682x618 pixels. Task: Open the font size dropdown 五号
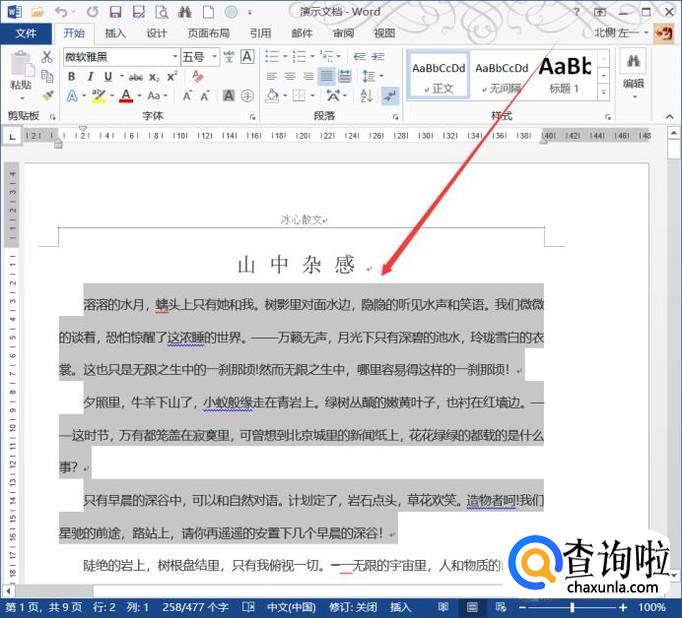(x=213, y=57)
